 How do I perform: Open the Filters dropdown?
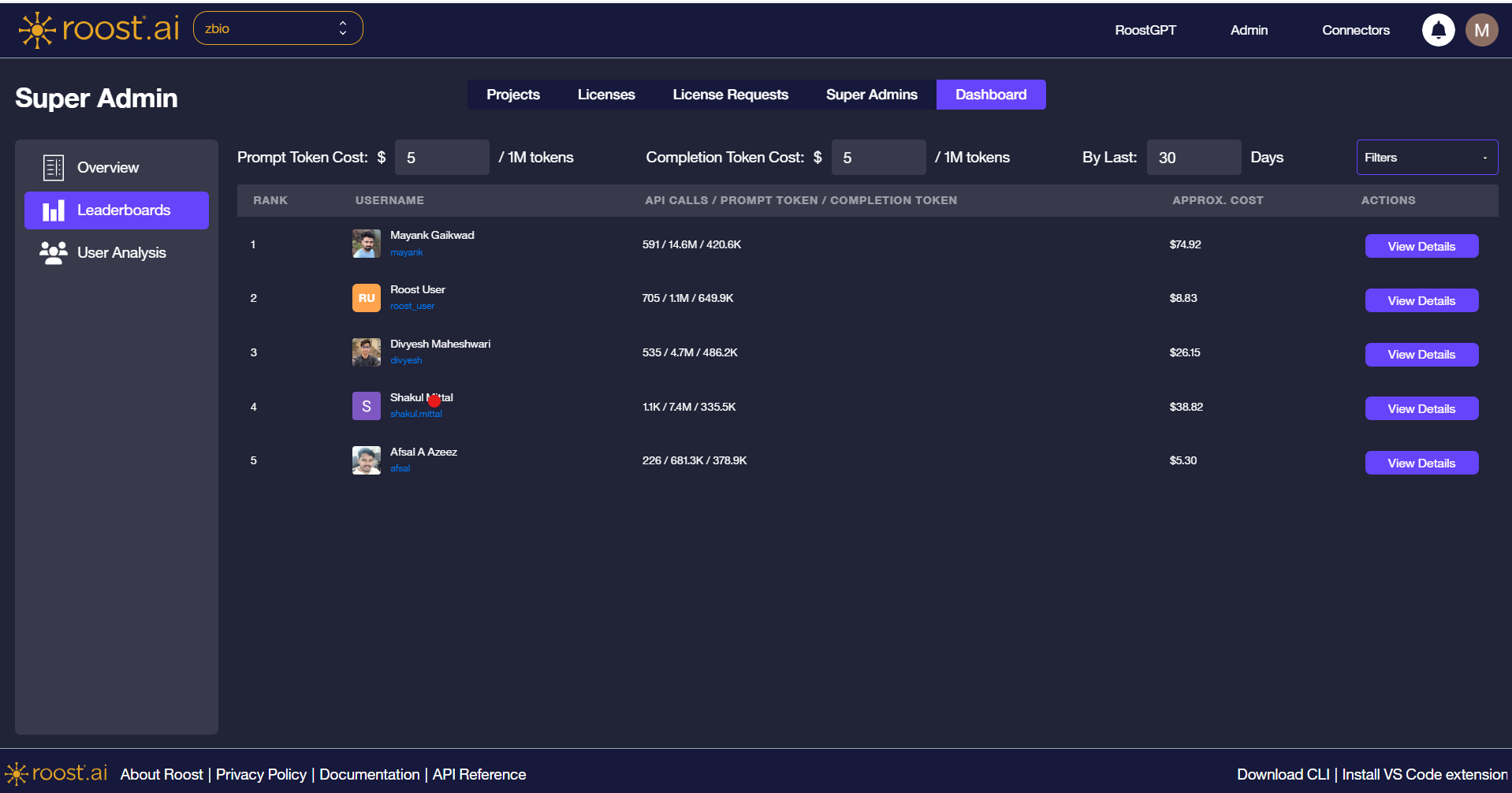[1426, 157]
